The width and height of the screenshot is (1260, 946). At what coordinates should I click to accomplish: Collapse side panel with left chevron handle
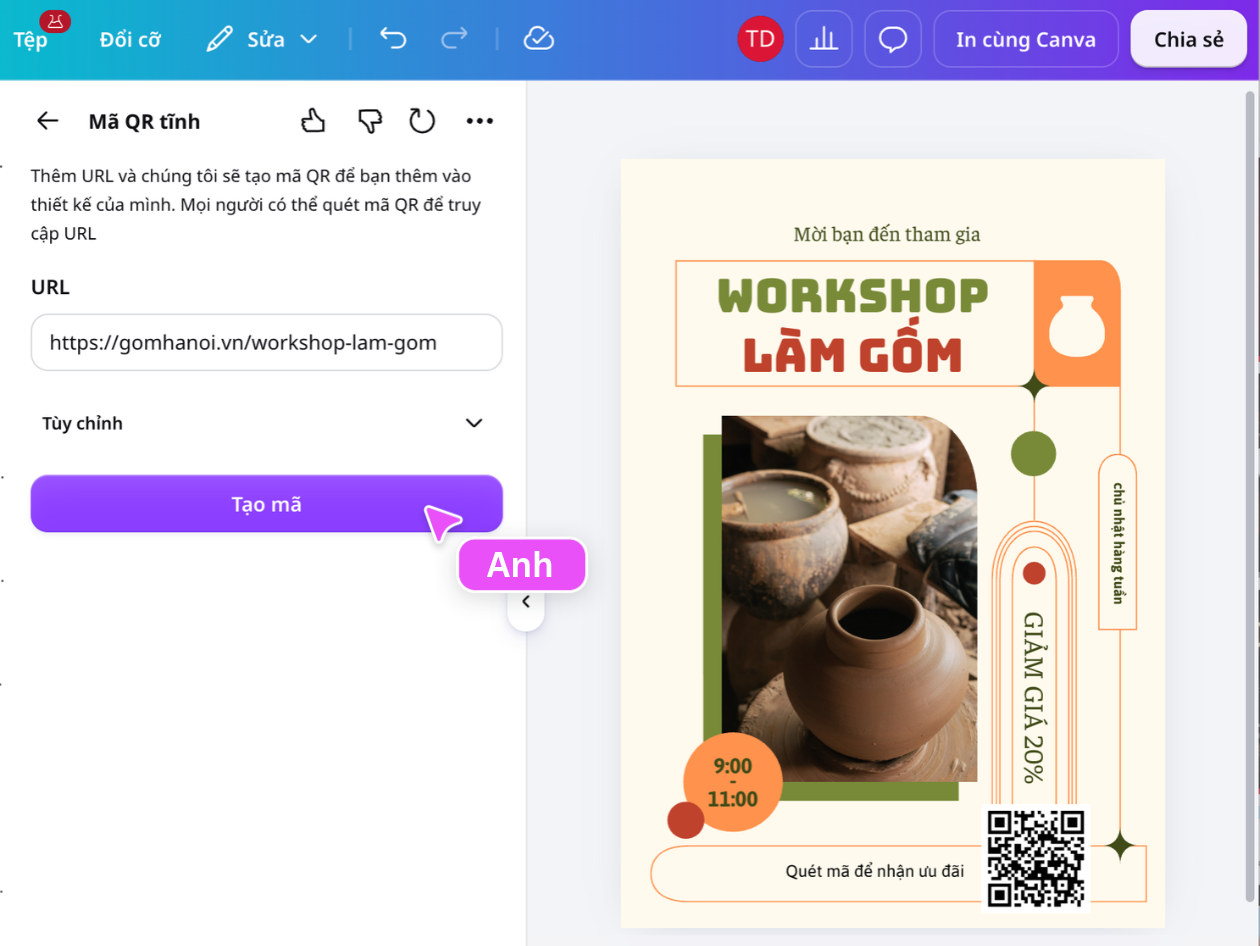coord(526,602)
